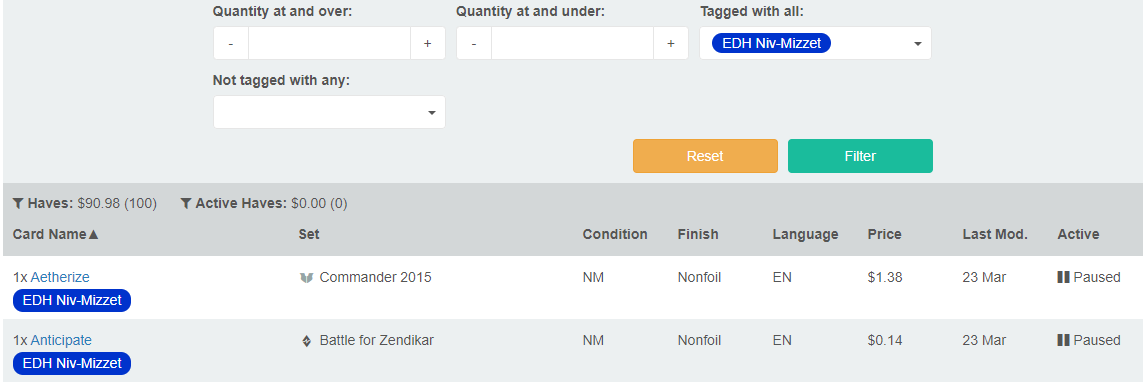Decrease Quantity at and over value

(231, 44)
